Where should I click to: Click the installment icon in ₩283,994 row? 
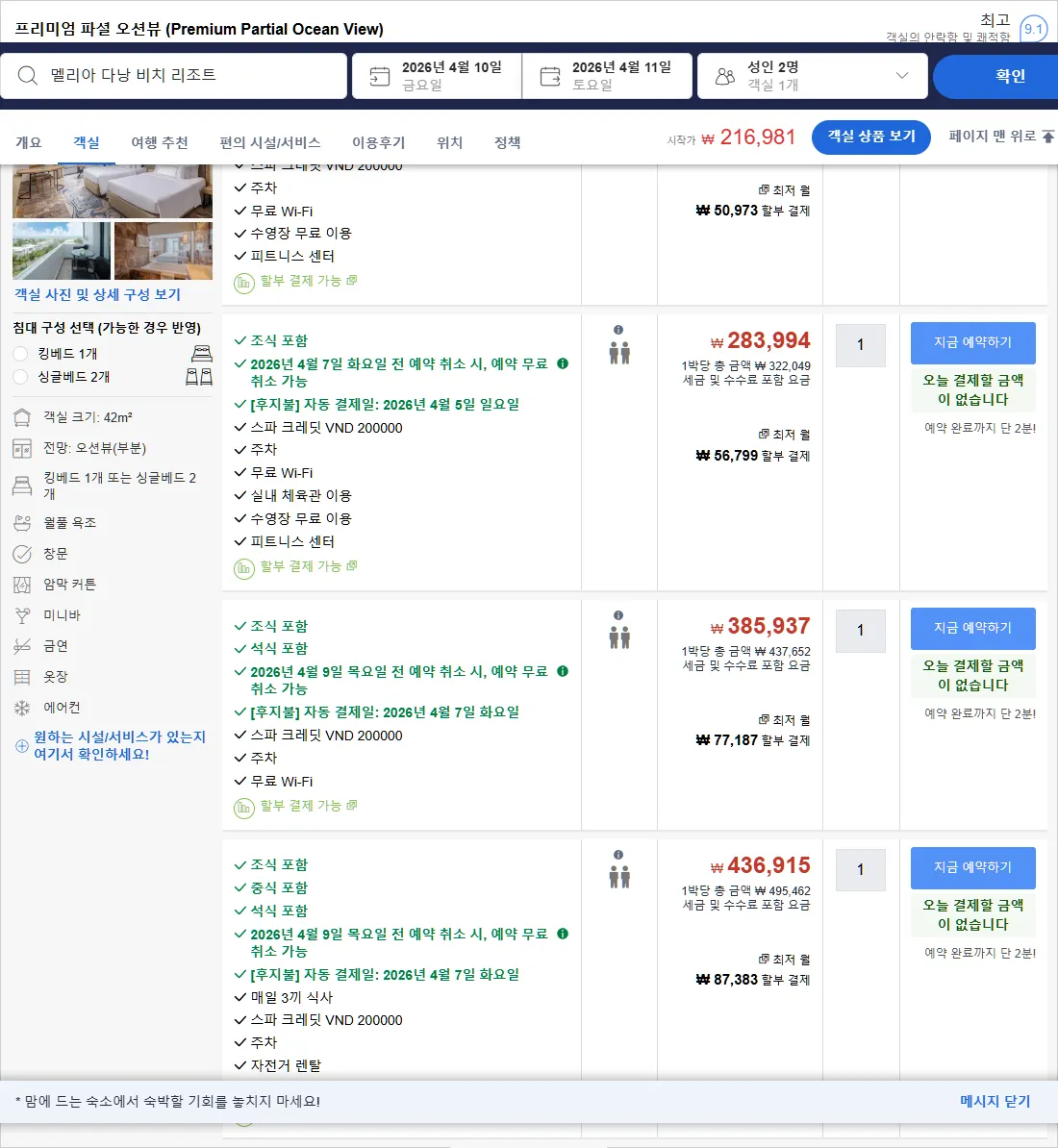(x=243, y=568)
